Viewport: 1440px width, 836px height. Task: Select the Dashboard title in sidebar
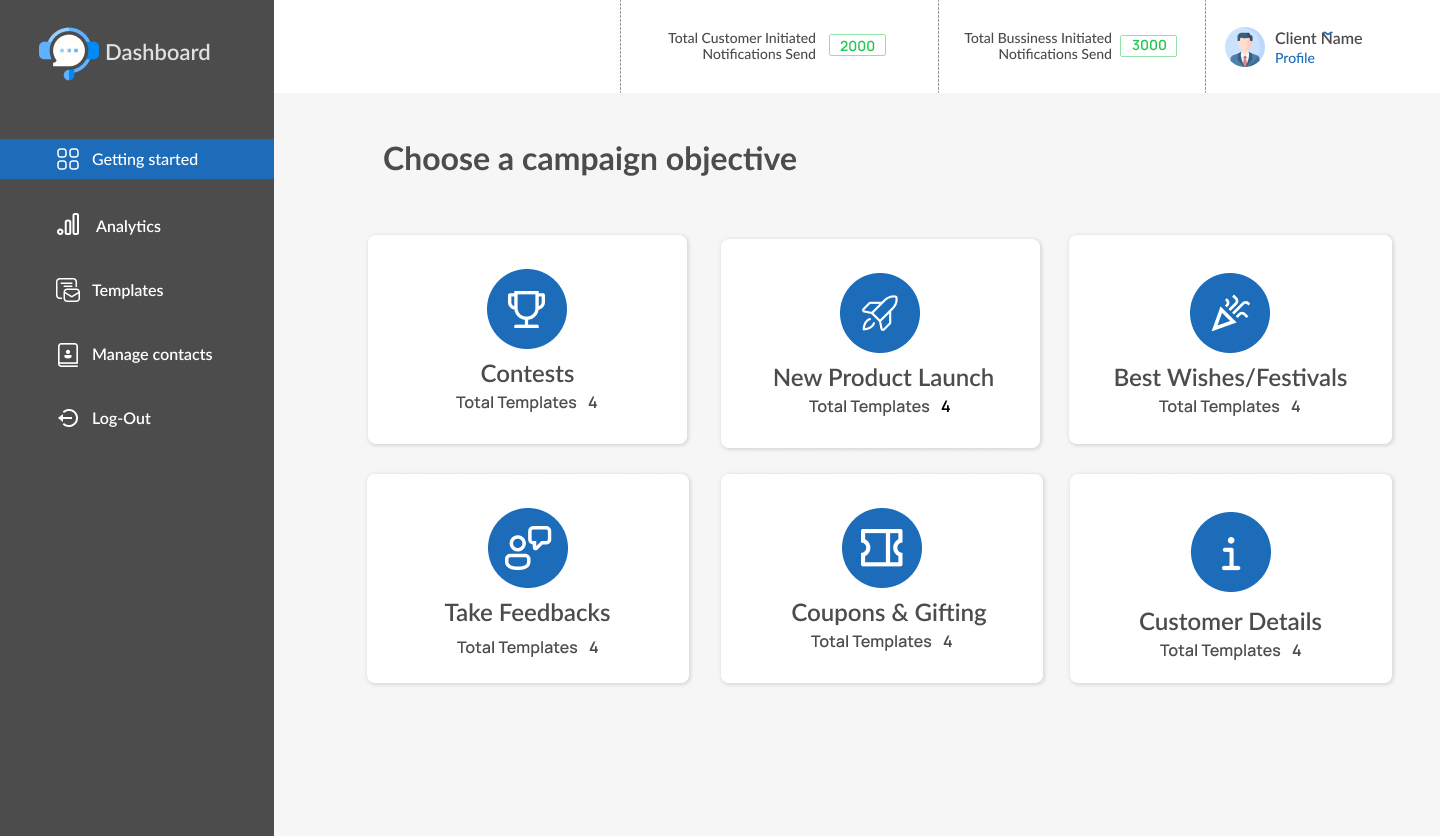click(158, 52)
